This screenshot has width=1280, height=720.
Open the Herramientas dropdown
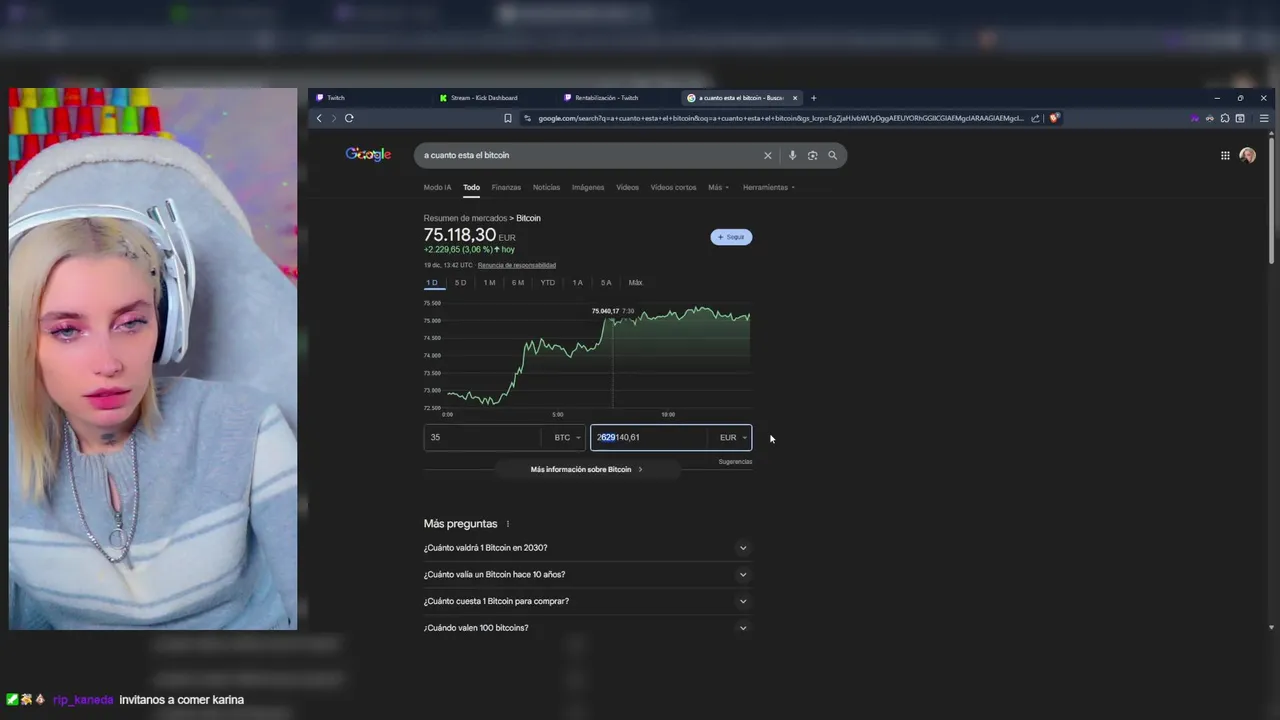pyautogui.click(x=768, y=187)
